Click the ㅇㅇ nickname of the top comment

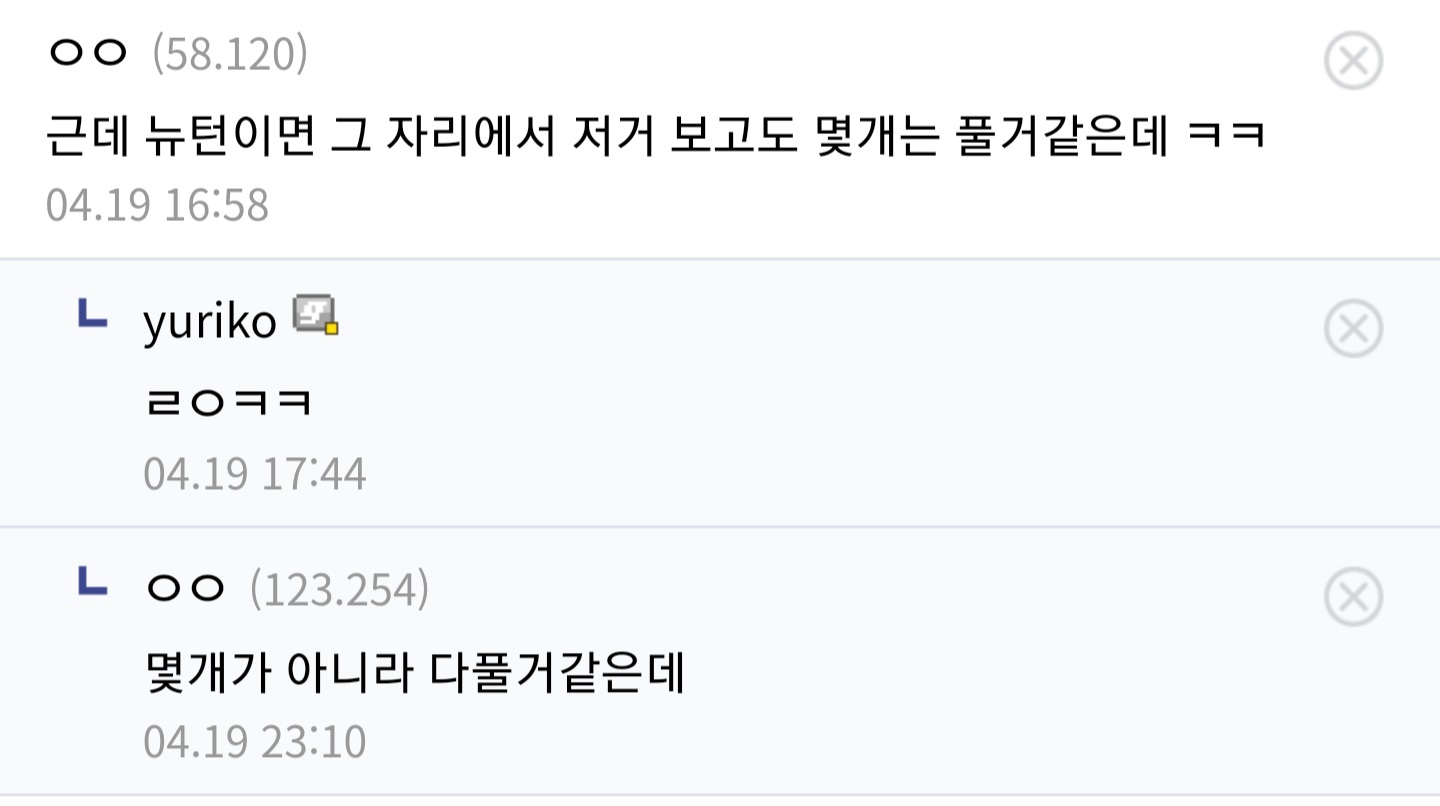tap(88, 54)
